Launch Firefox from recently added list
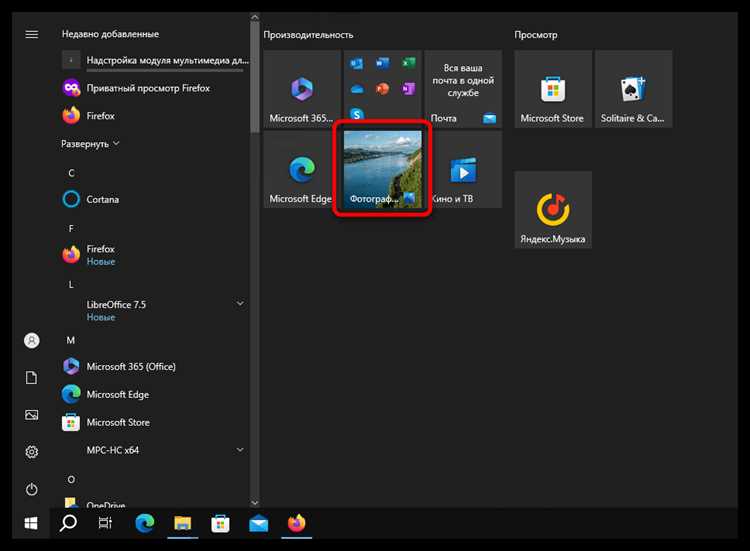The image size is (750, 551). pyautogui.click(x=155, y=116)
